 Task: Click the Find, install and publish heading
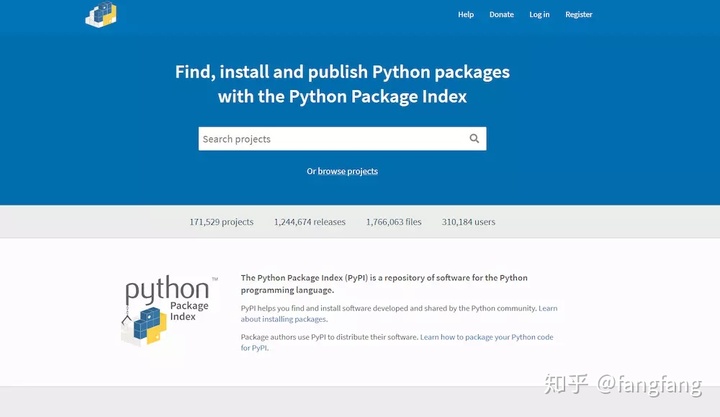(342, 84)
